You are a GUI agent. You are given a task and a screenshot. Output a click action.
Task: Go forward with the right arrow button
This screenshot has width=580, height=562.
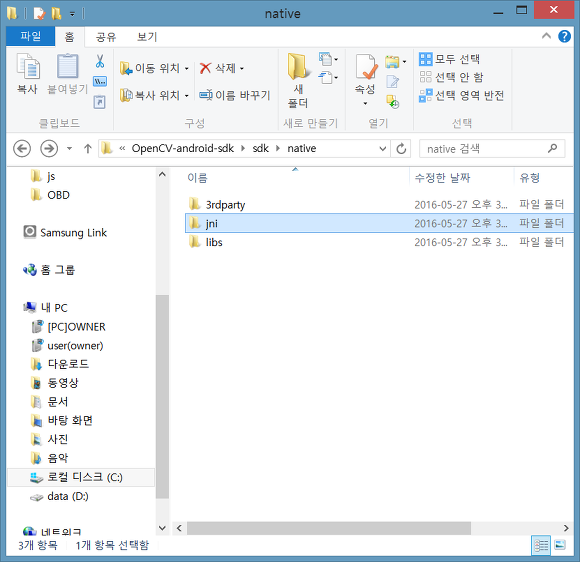coord(49,149)
